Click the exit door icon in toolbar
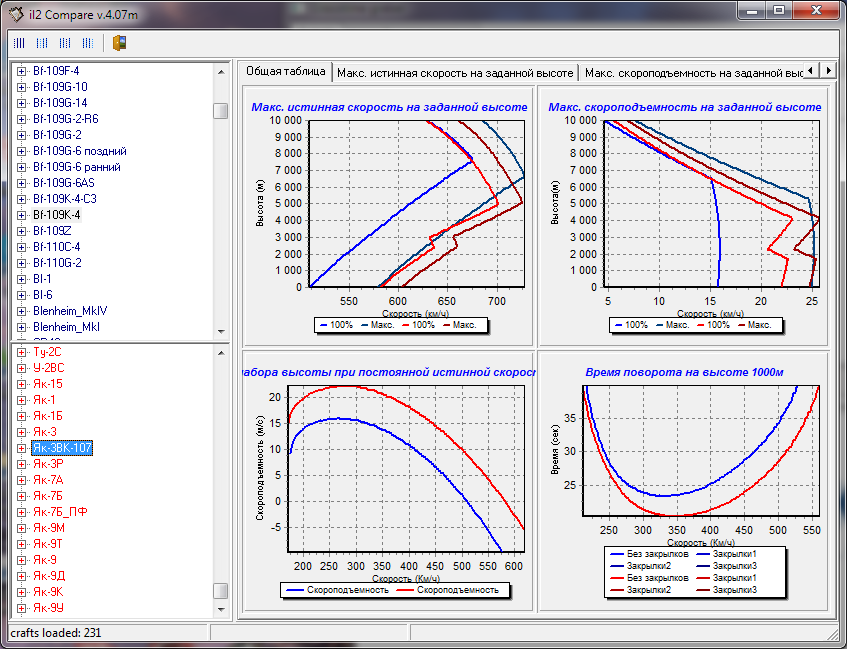This screenshot has height=649, width=847. click(119, 43)
